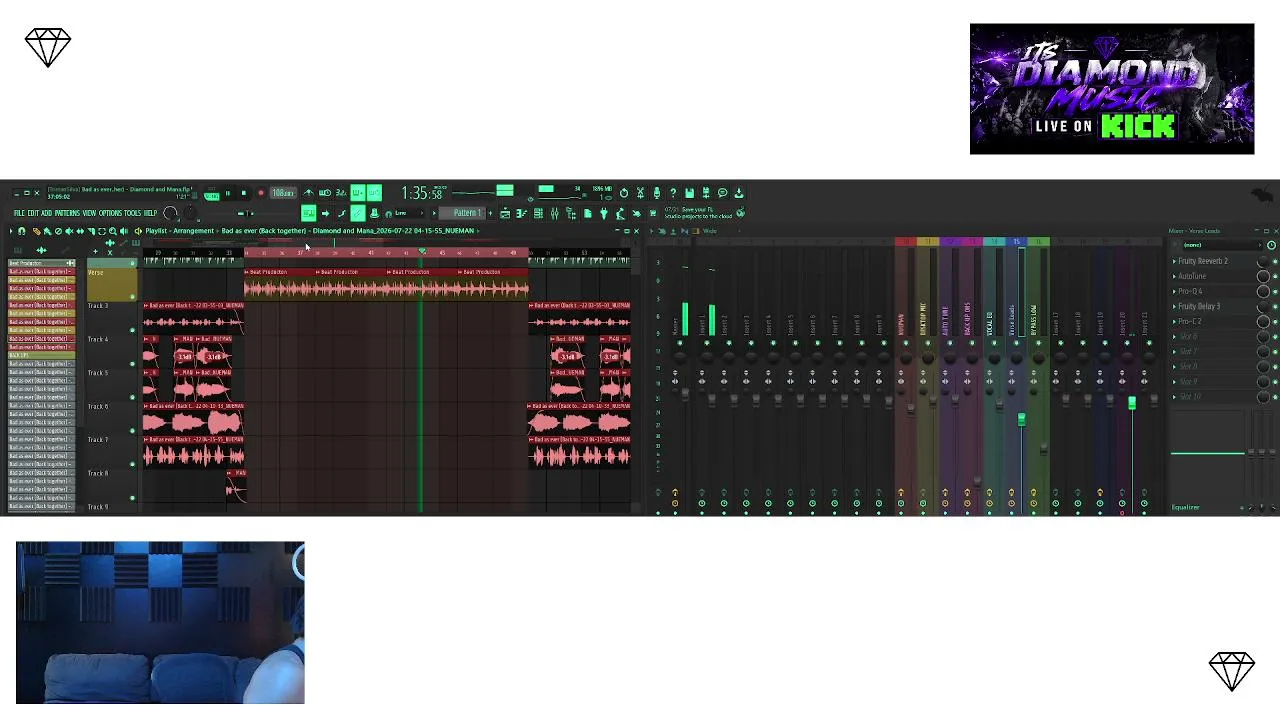Open the mixer input (none) dropdown
Image resolution: width=1280 pixels, height=720 pixels.
tap(1221, 245)
